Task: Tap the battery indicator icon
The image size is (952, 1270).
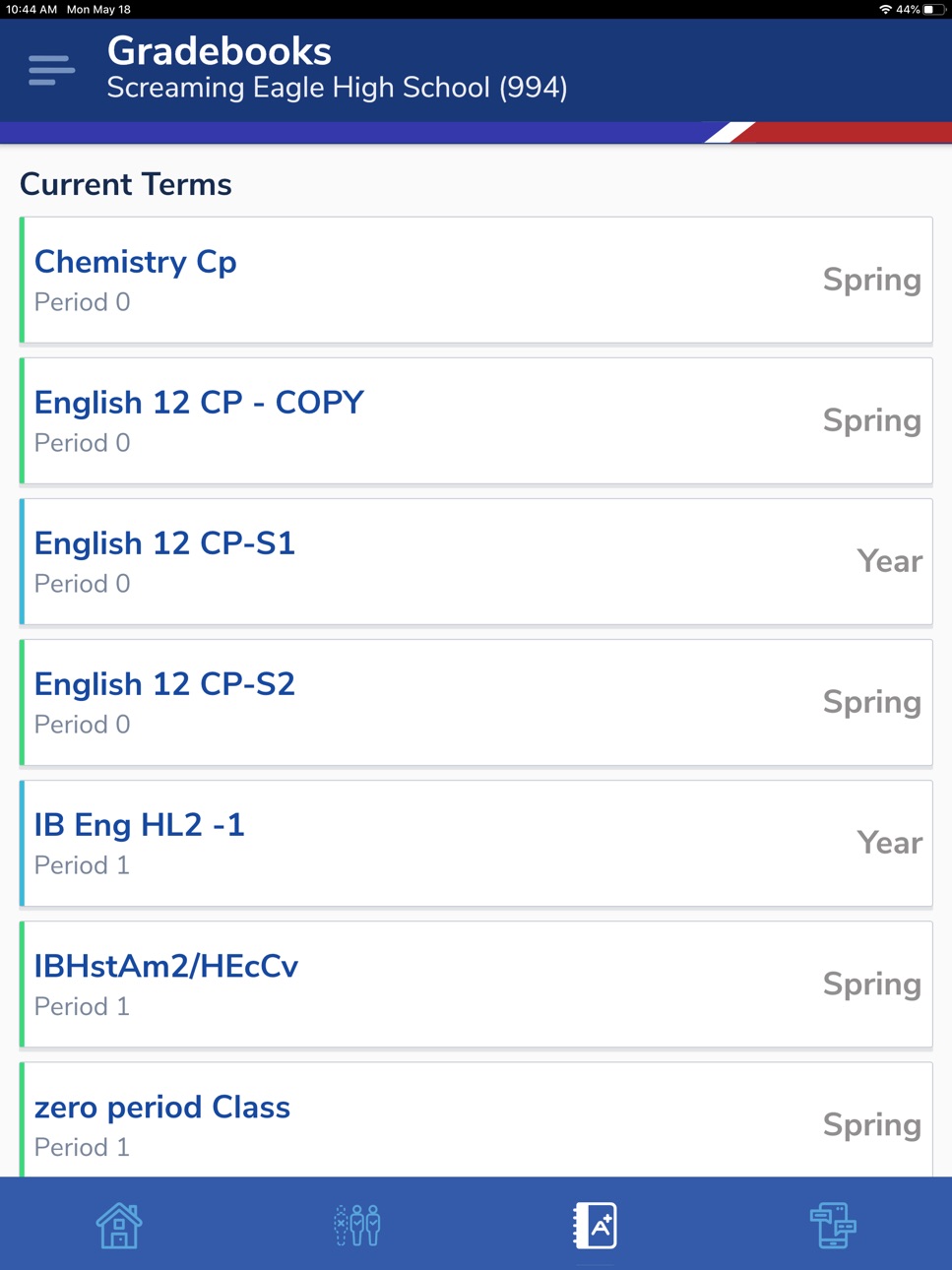Action: pos(933,9)
